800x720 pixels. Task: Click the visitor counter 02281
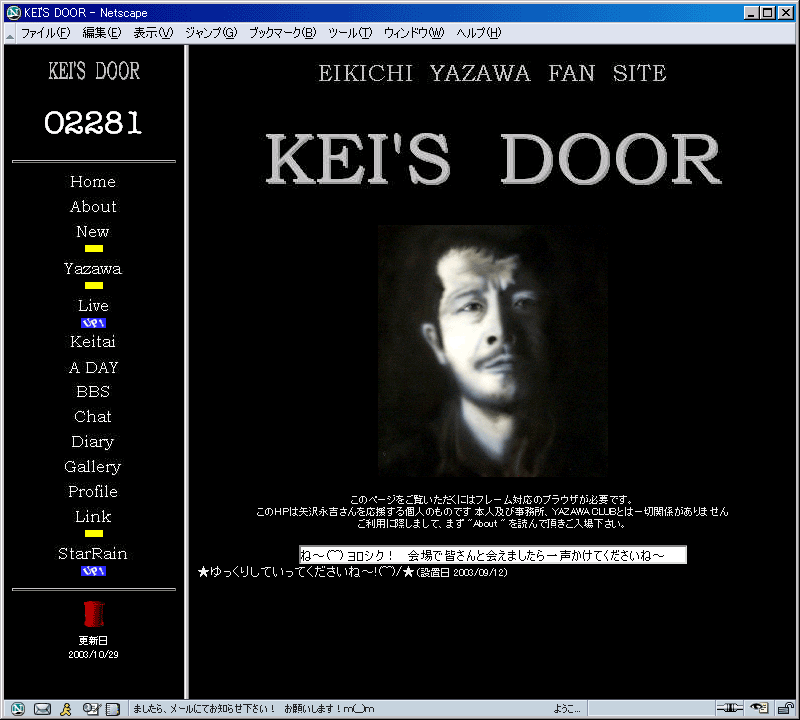click(x=93, y=123)
